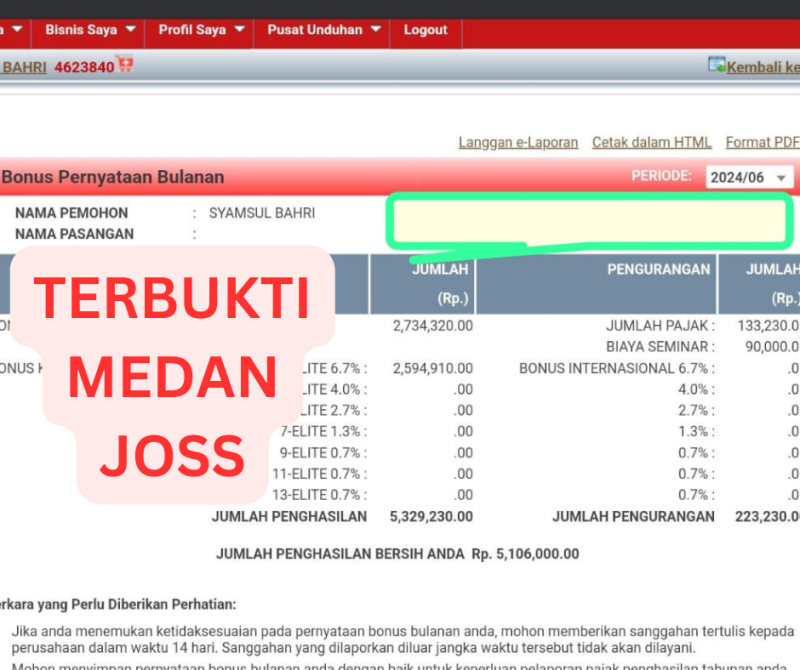Viewport: 800px width, 670px height.
Task: Open the PERIODE 2024/06 selector
Action: 749,177
